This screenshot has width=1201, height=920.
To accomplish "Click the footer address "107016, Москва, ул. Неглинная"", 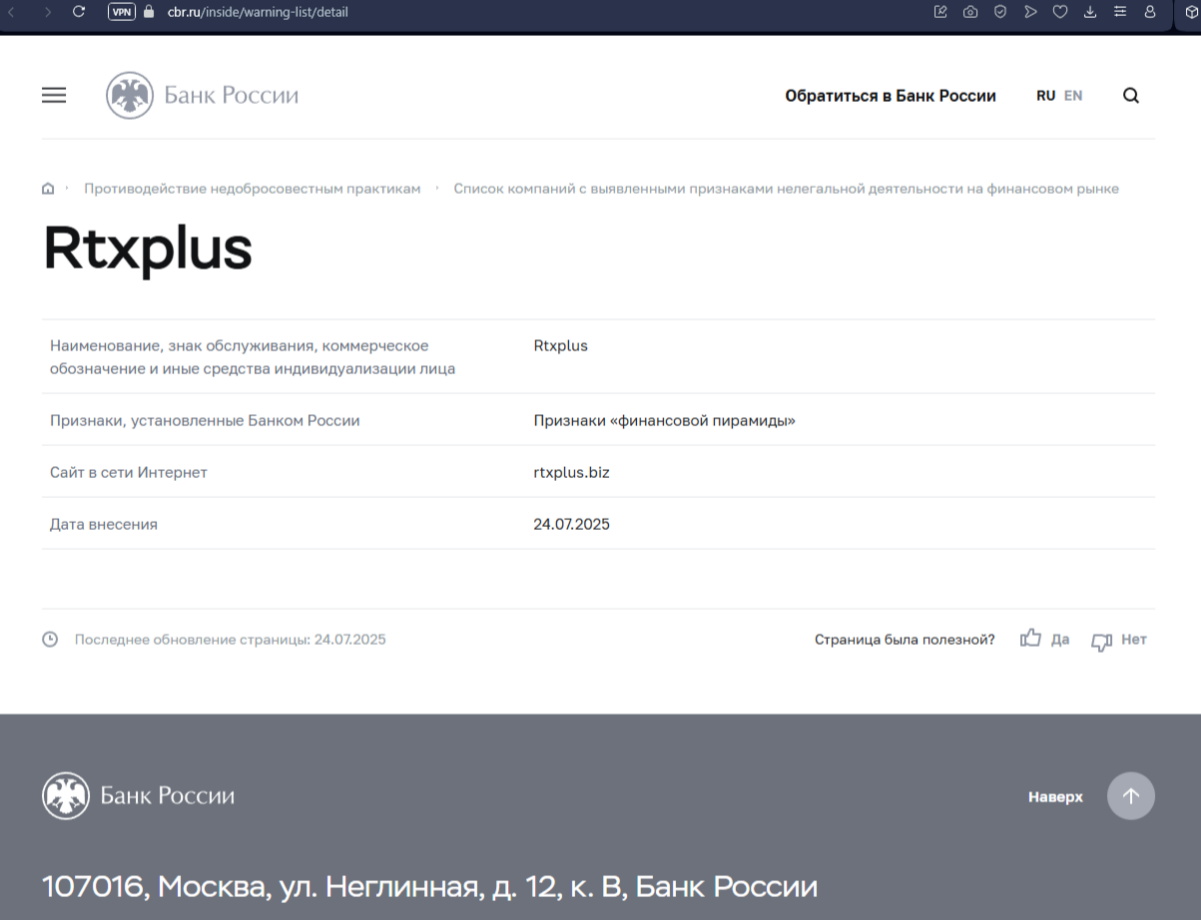I will (430, 887).
